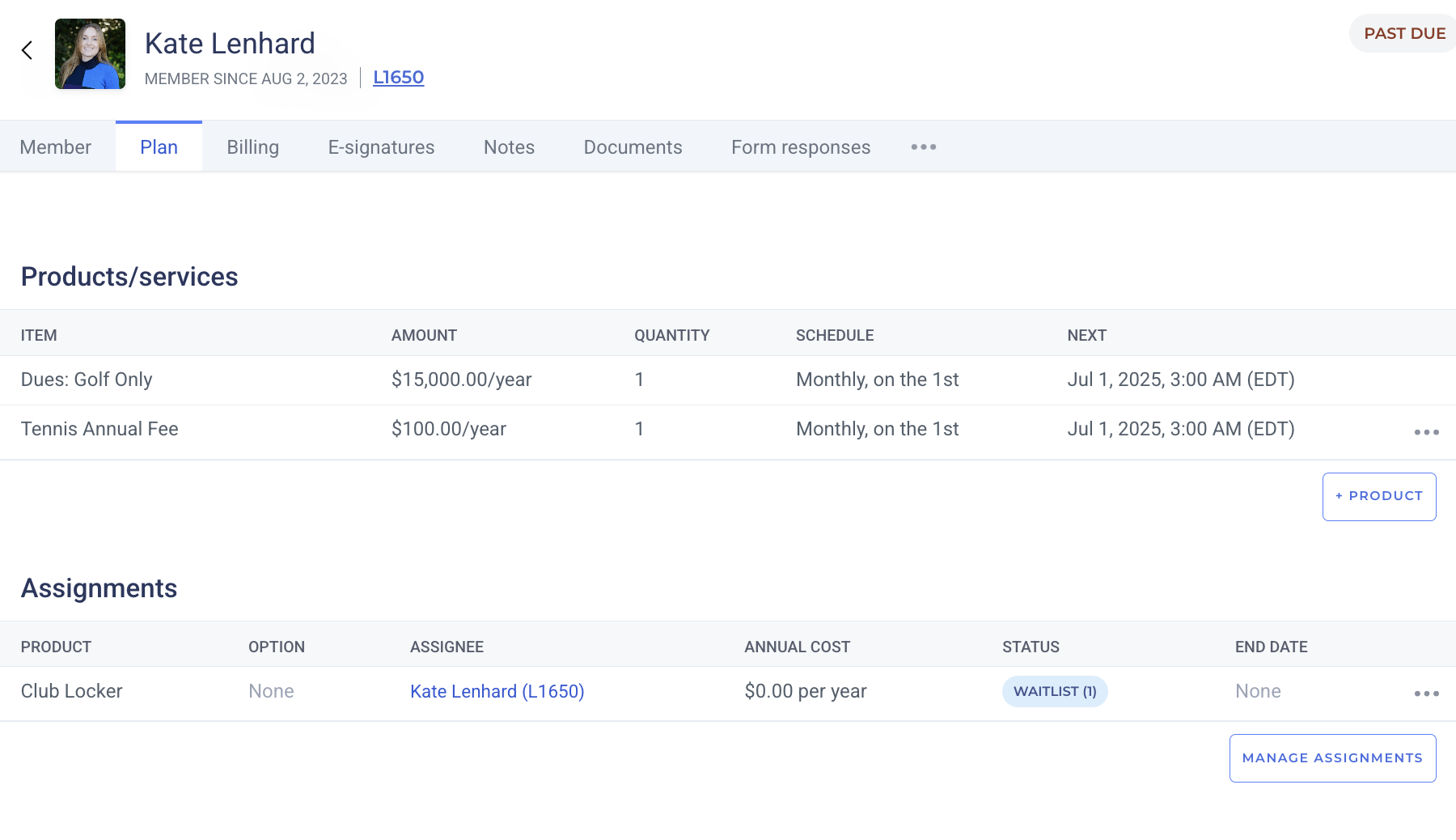
Task: Click the Club Locker product entry
Action: point(72,692)
